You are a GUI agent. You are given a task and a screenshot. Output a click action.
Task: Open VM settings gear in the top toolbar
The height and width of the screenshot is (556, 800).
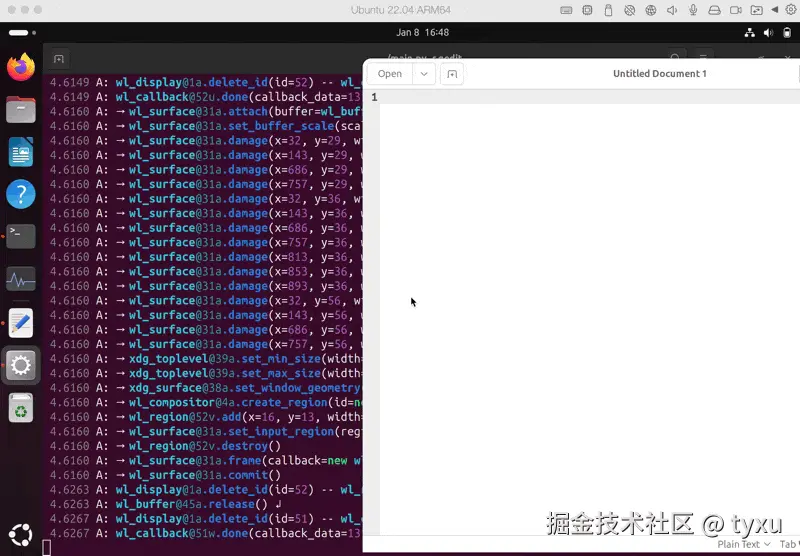tap(791, 10)
